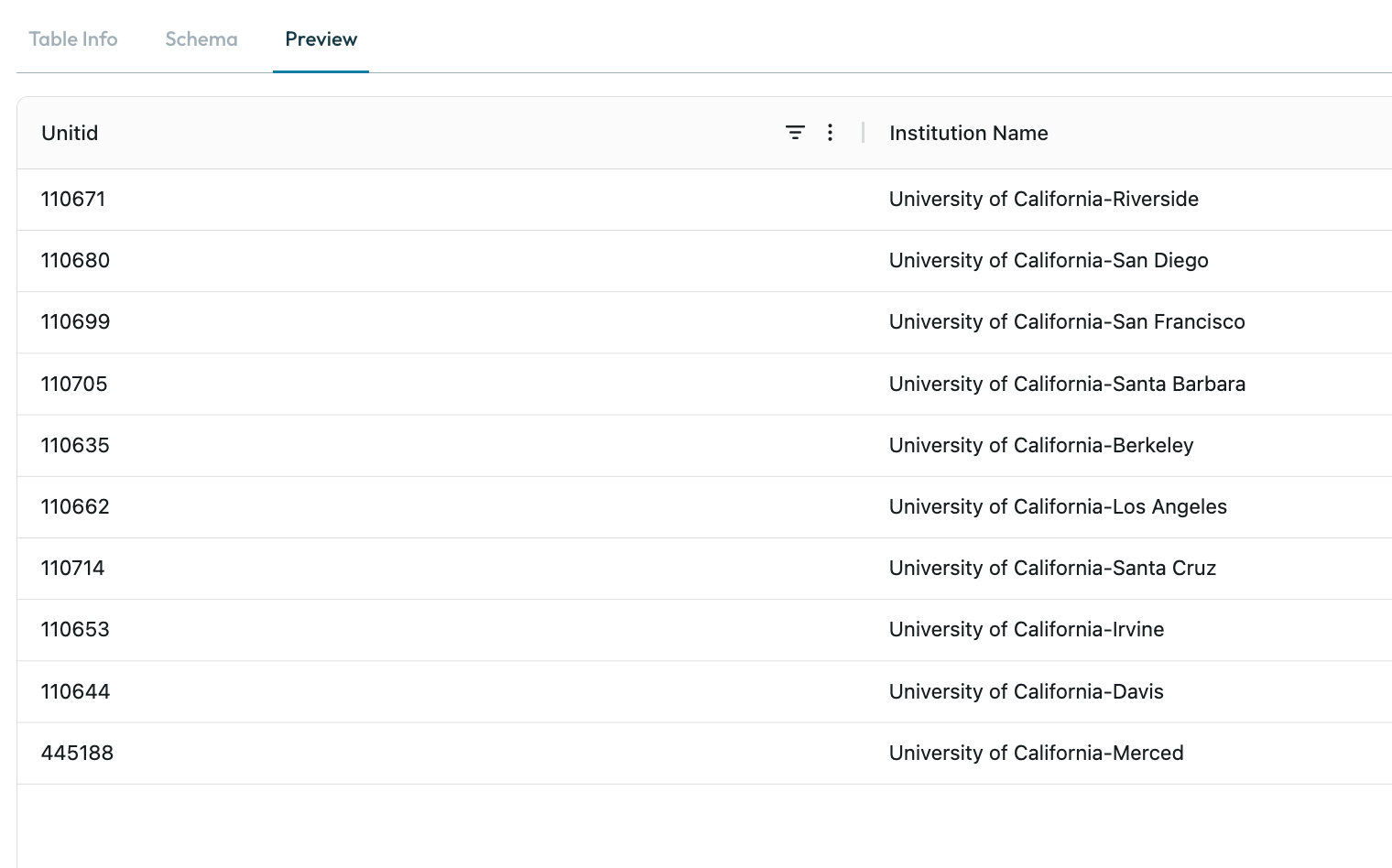The width and height of the screenshot is (1392, 868).
Task: Click University of California-Los Angeles cell
Action: pos(1128,507)
